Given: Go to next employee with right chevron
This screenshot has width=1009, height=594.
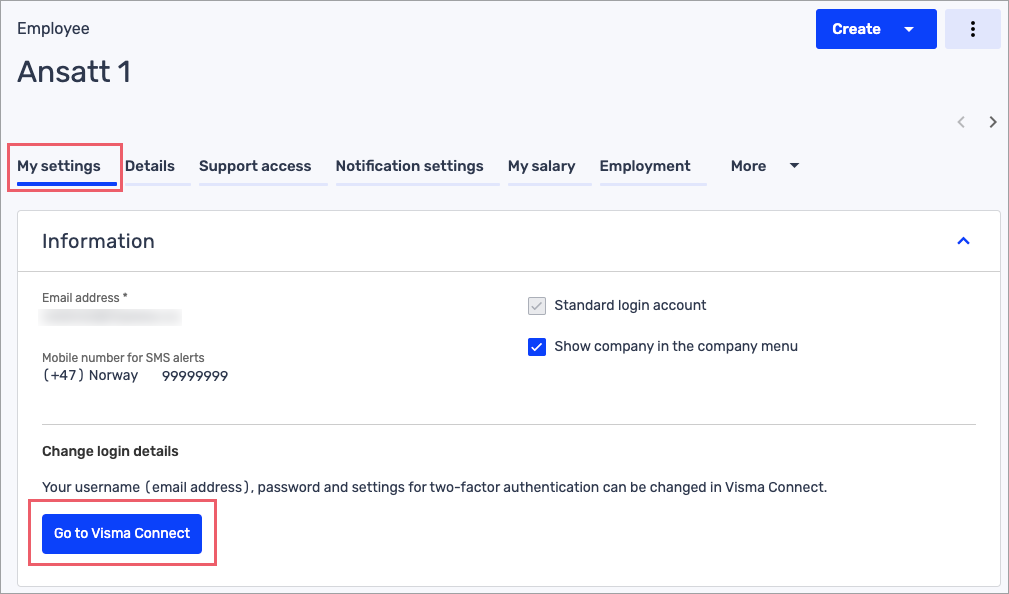Looking at the screenshot, I should (993, 122).
